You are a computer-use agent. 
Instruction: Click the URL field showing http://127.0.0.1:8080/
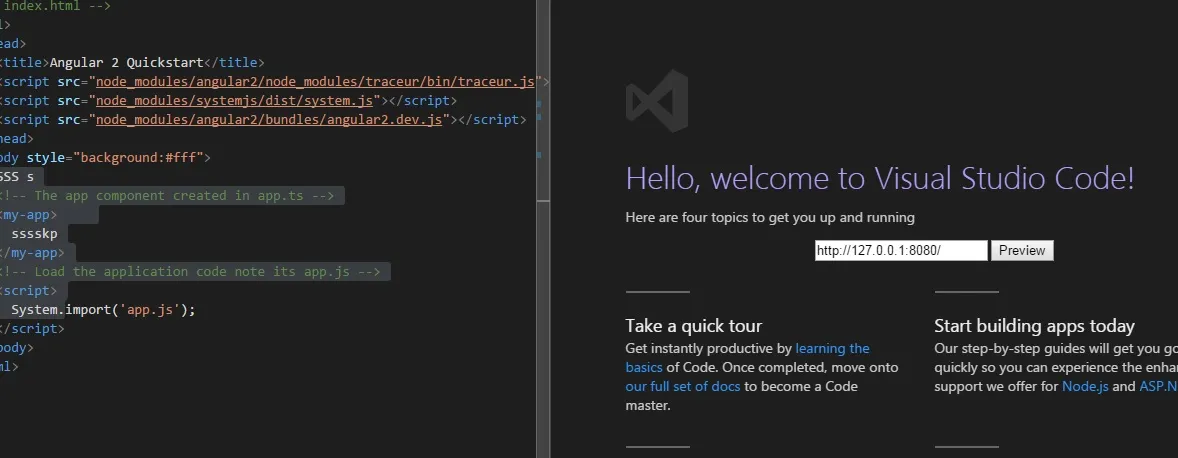click(901, 251)
